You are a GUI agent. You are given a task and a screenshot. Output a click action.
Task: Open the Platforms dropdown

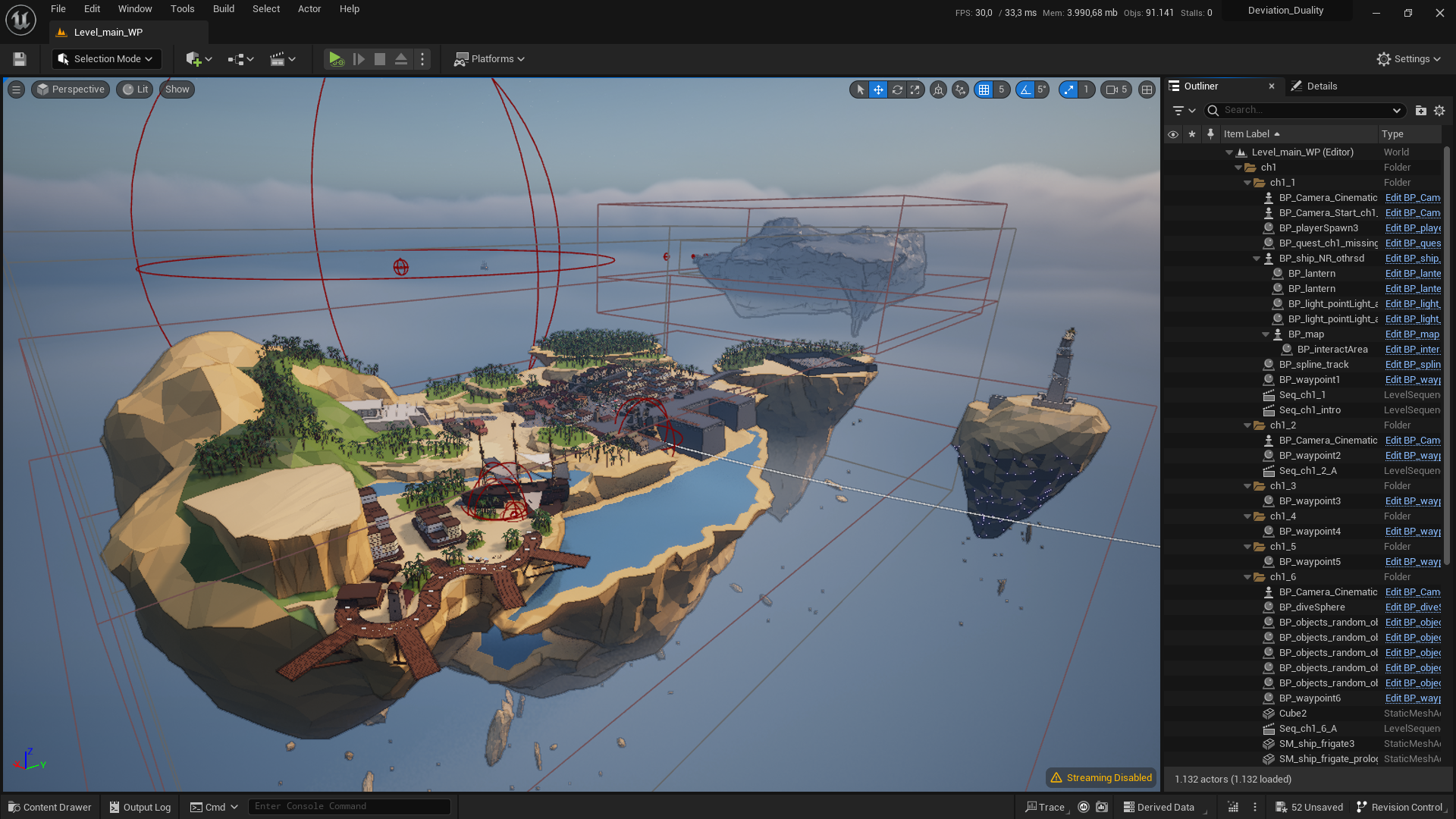point(489,59)
